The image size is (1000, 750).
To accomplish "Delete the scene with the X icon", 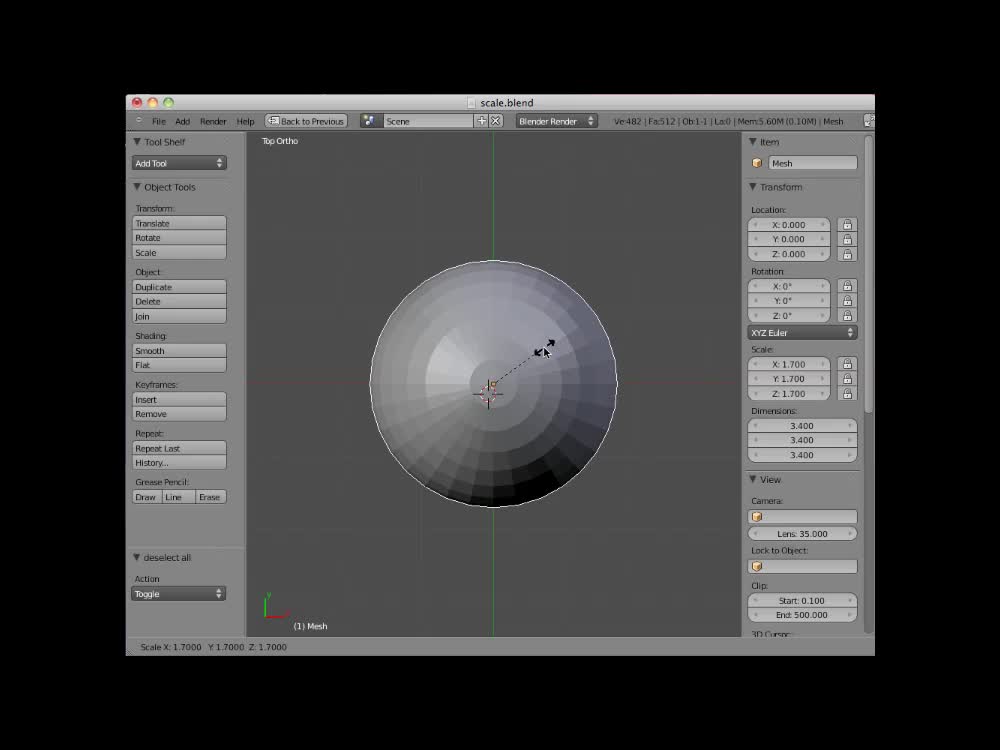I will coord(495,121).
